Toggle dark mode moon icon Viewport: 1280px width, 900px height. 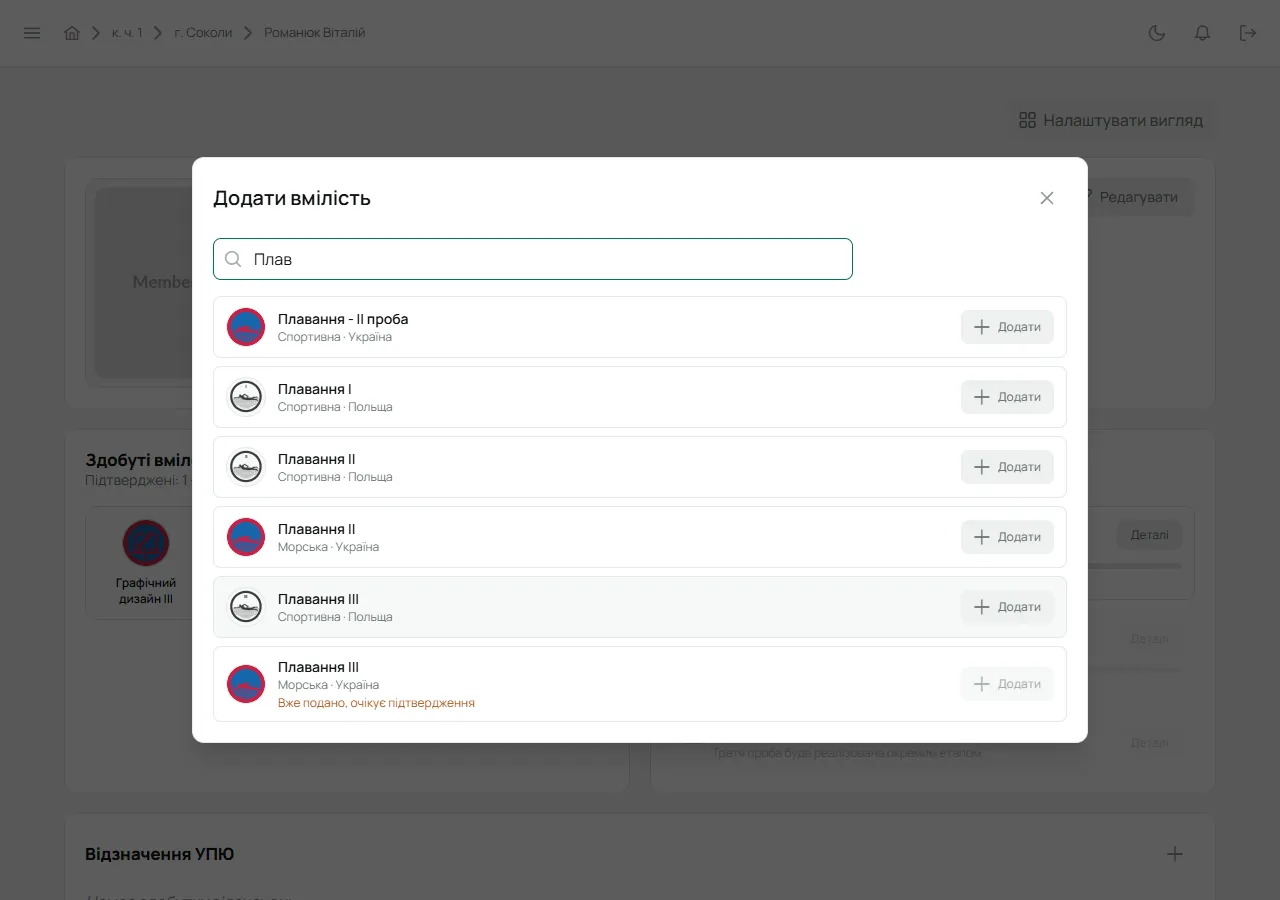[1157, 33]
